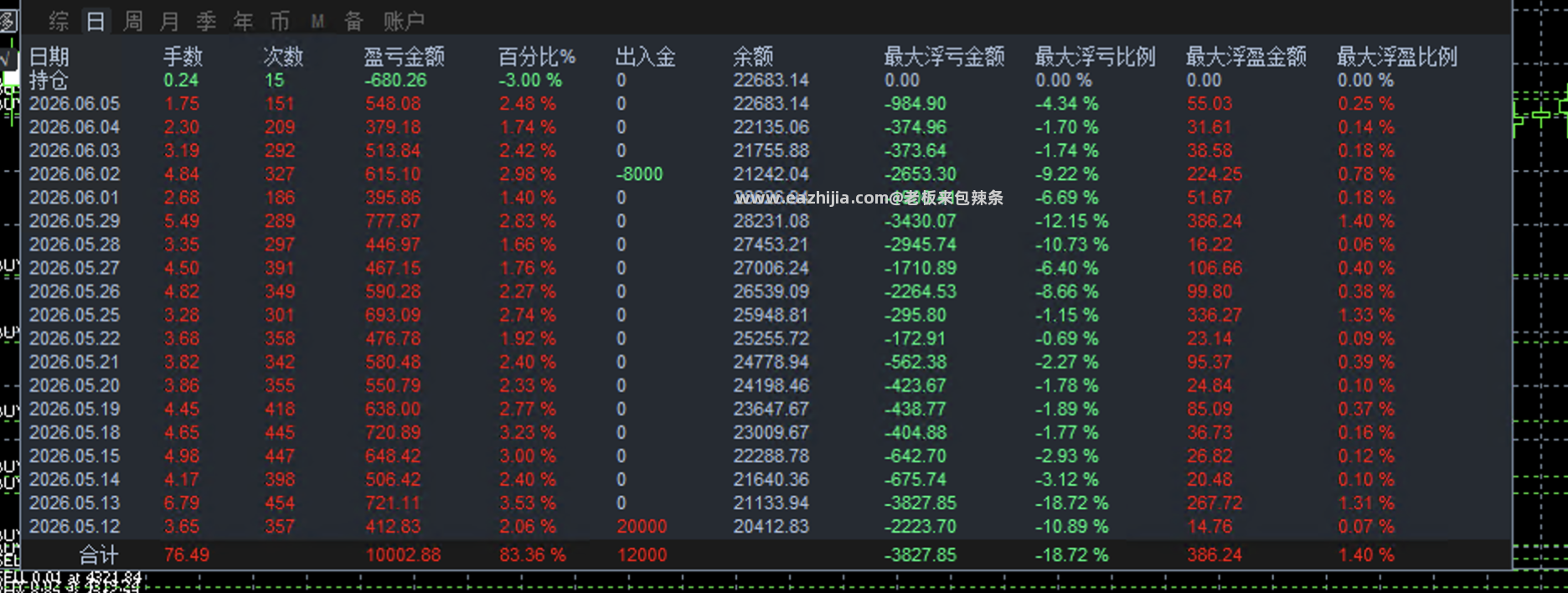Image resolution: width=1568 pixels, height=593 pixels.
Task: Select the 2026.05.21 date row
Action: [75, 362]
